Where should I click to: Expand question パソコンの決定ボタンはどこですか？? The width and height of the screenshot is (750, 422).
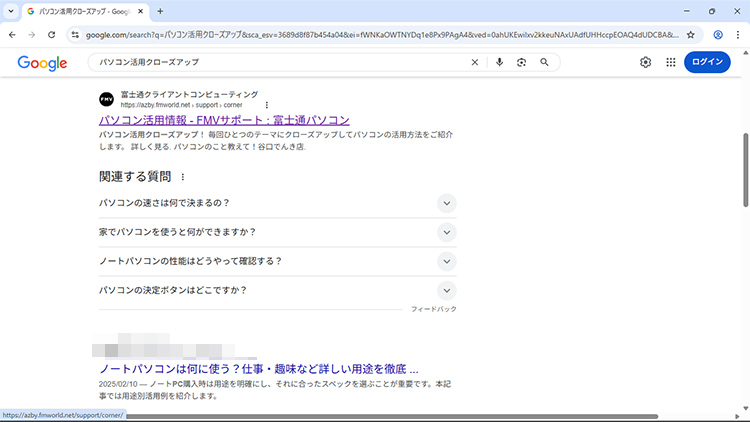click(446, 290)
